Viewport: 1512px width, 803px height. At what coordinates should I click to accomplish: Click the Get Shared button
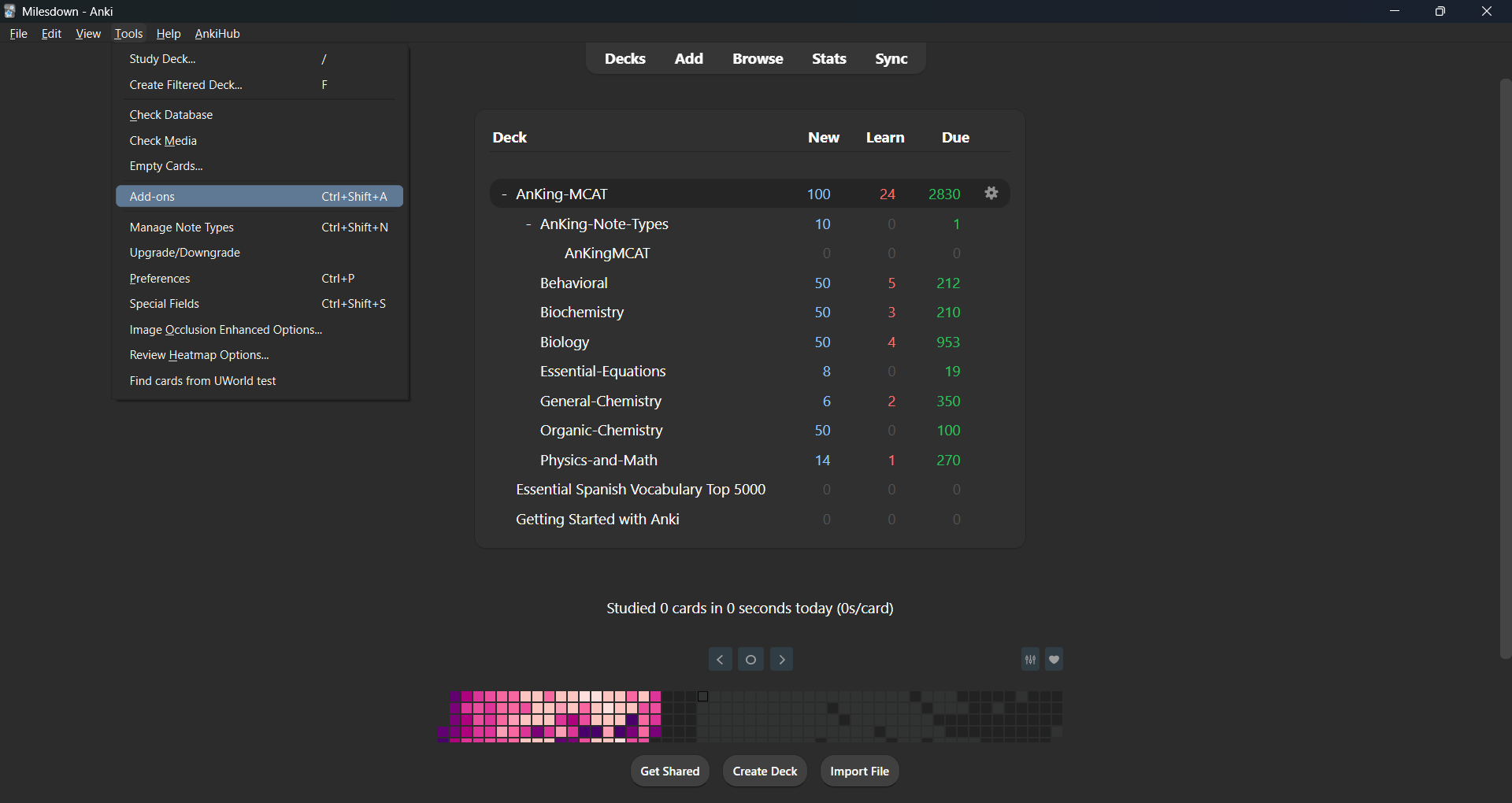coord(670,772)
